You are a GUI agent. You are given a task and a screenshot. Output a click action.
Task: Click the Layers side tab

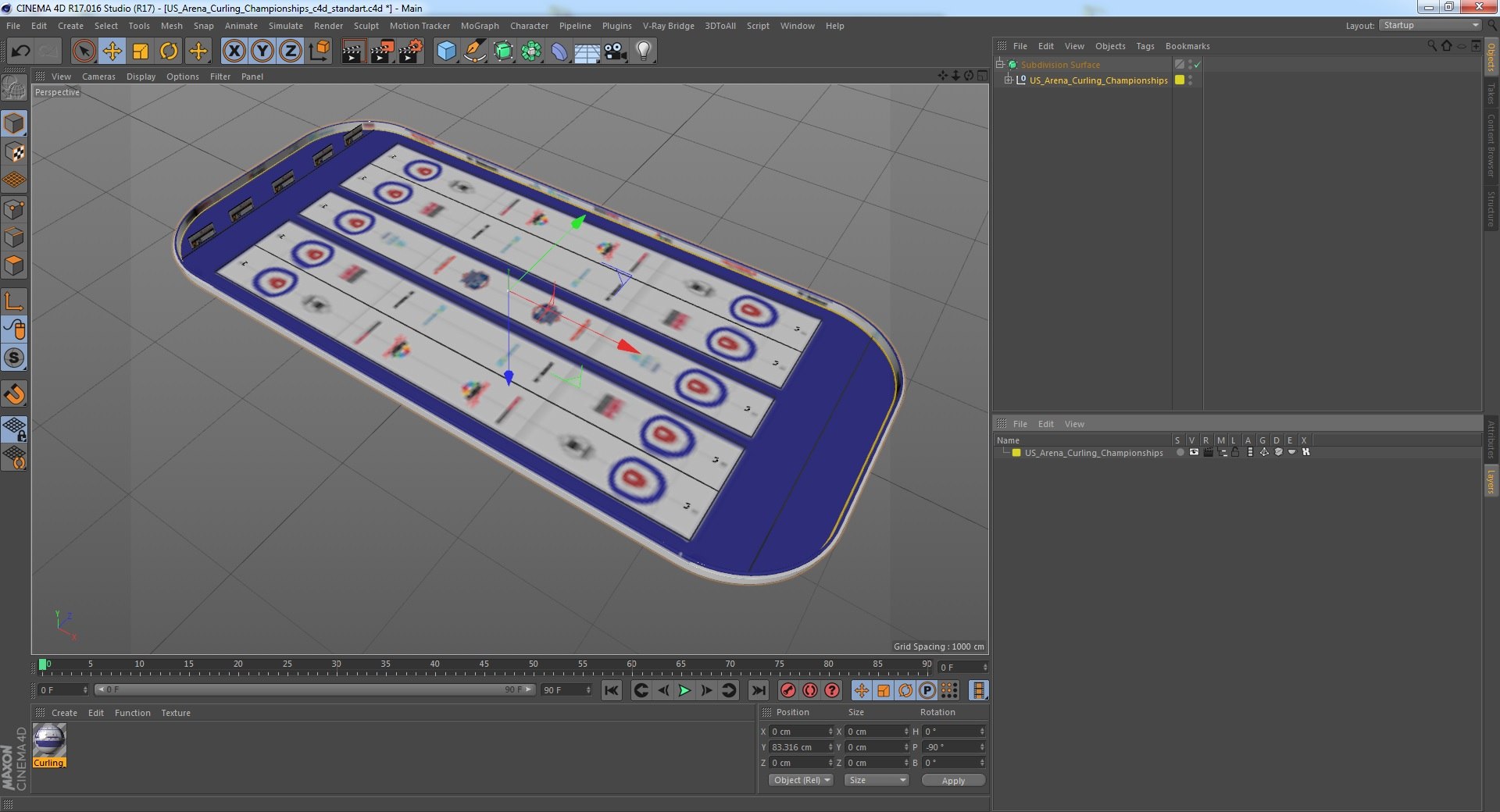click(1491, 481)
